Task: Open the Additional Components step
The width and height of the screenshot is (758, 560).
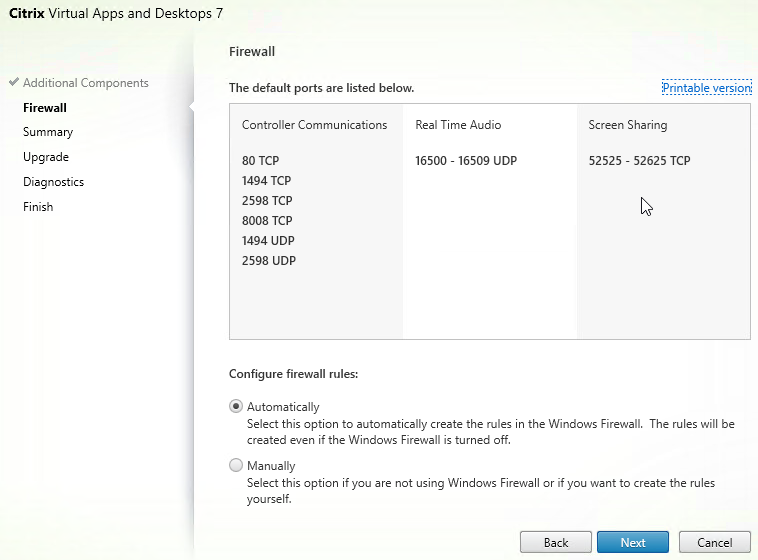Action: point(86,83)
